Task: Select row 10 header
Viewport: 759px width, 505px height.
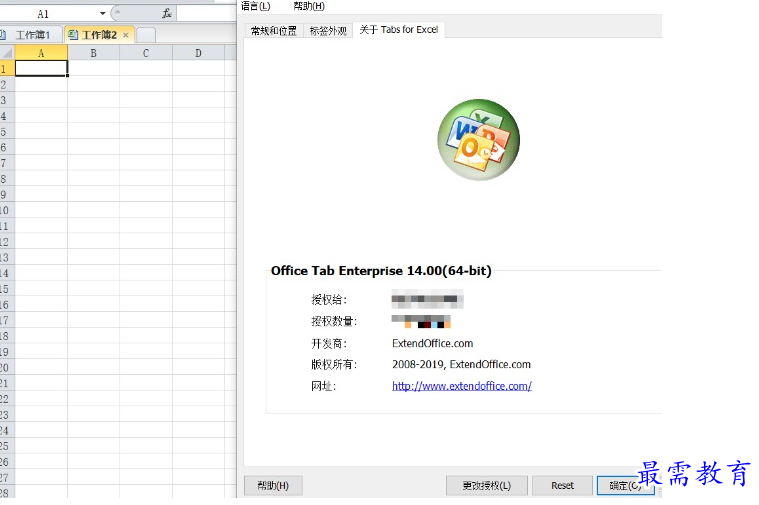Action: [x=7, y=210]
